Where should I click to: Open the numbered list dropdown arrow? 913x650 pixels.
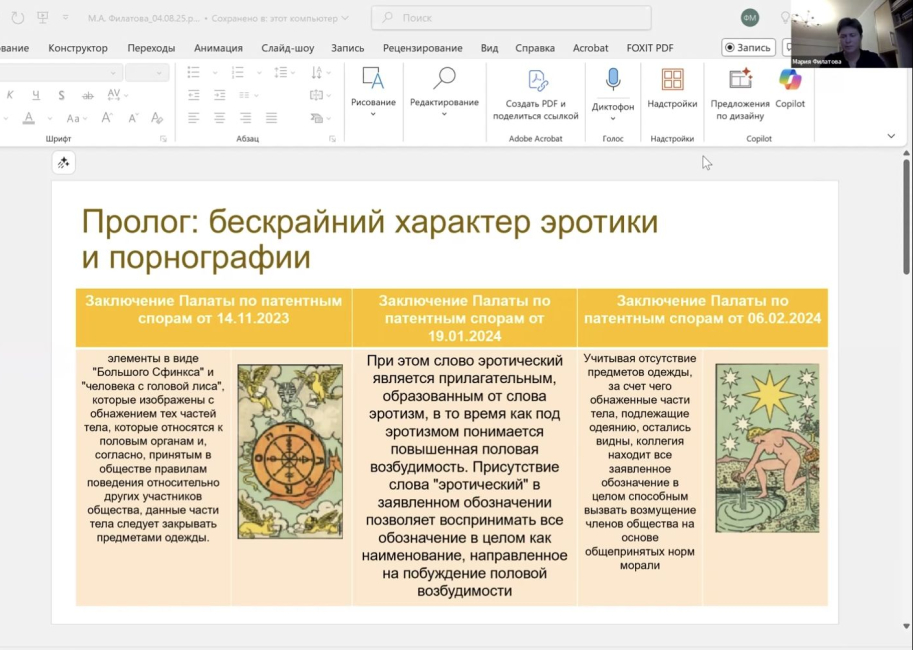pos(259,73)
